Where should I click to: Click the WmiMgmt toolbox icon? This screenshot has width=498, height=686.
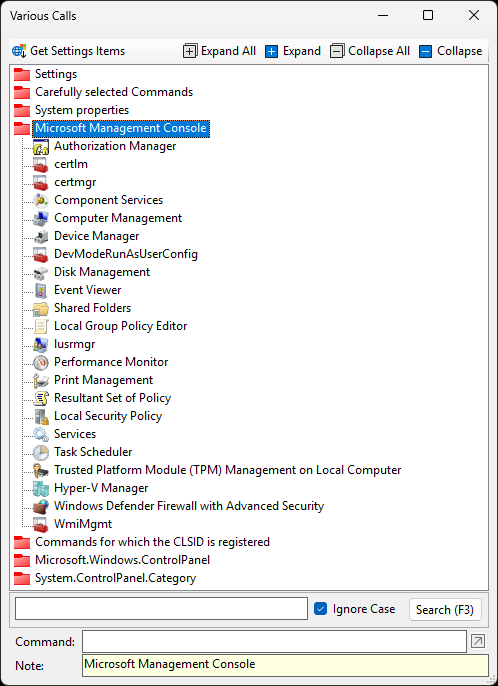(x=41, y=524)
